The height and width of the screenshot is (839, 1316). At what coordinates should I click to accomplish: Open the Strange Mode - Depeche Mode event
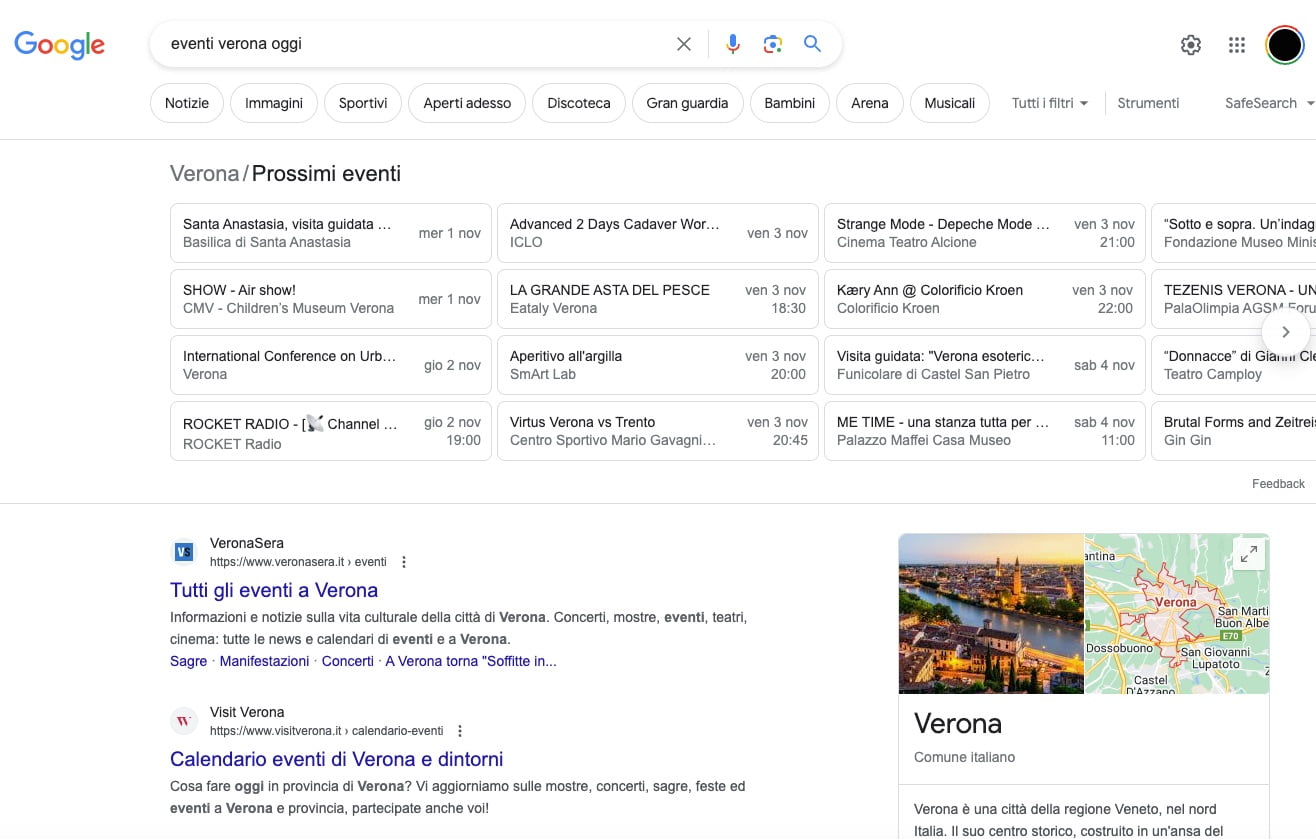pyautogui.click(x=985, y=233)
